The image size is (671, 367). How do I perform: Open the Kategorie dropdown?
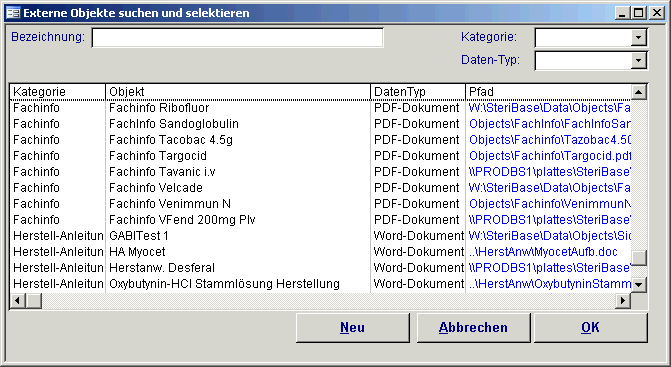[638, 37]
